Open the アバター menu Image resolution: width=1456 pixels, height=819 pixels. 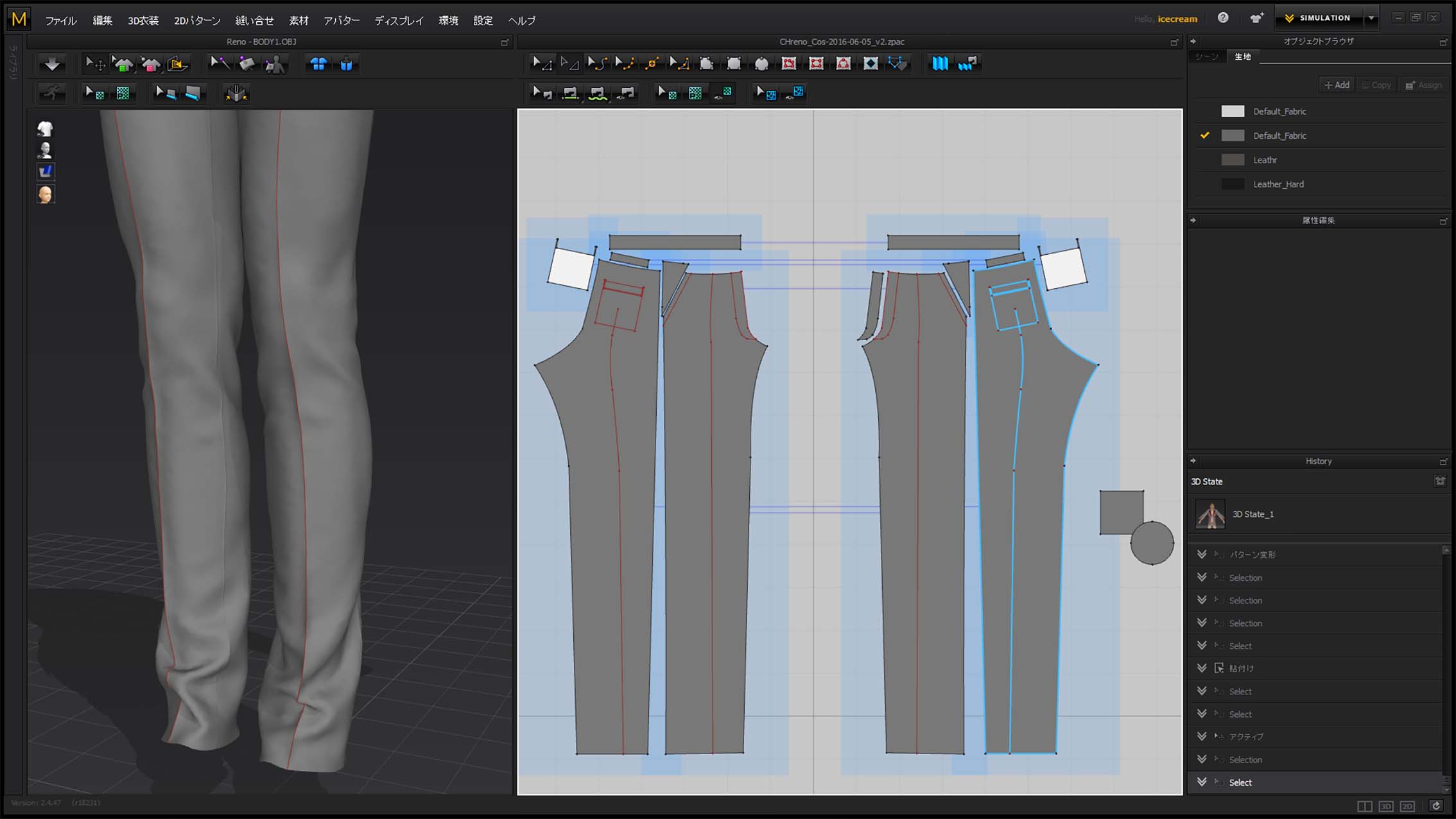[342, 21]
